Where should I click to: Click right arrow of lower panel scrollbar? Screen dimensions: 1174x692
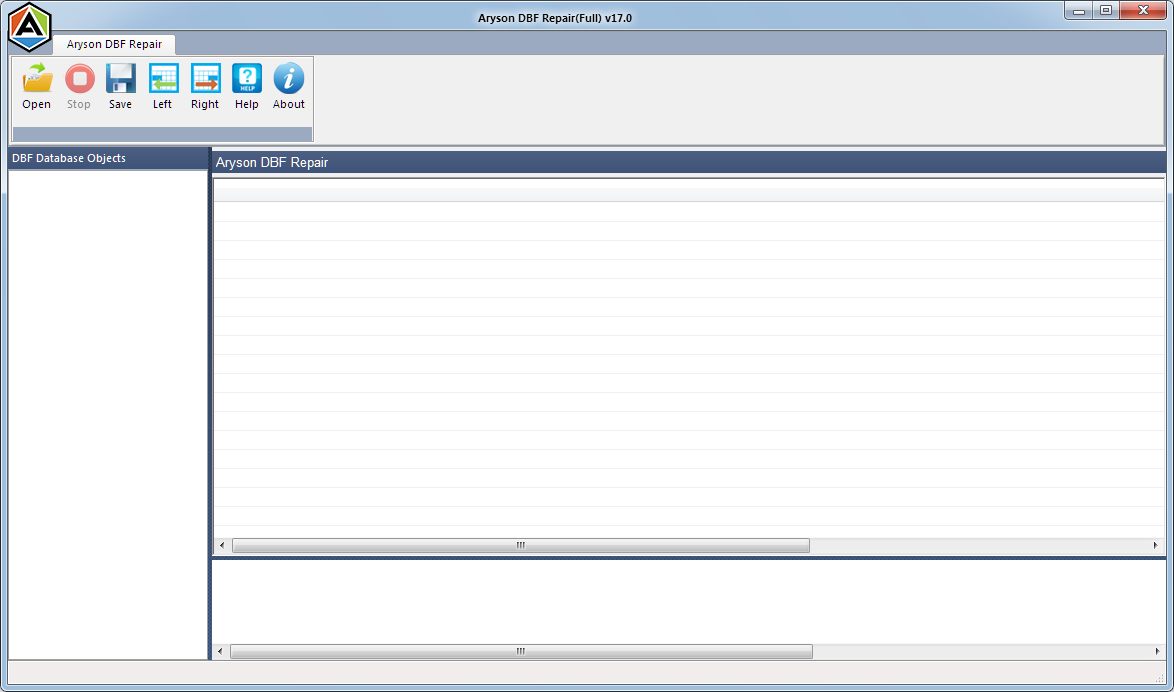point(1158,652)
